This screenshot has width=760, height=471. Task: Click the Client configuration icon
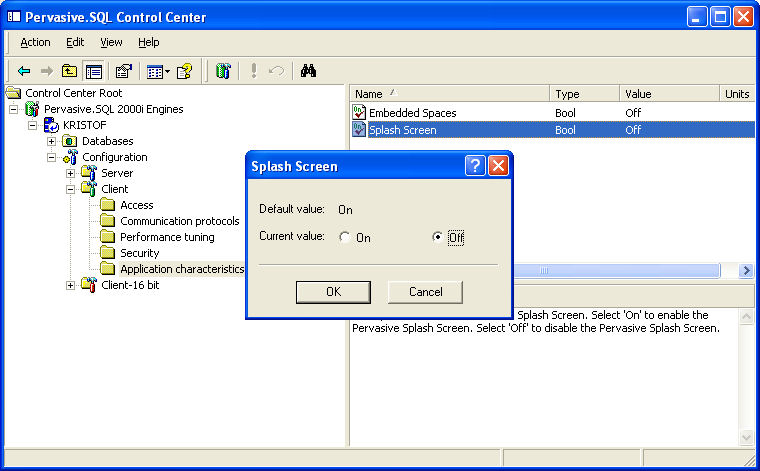point(89,189)
